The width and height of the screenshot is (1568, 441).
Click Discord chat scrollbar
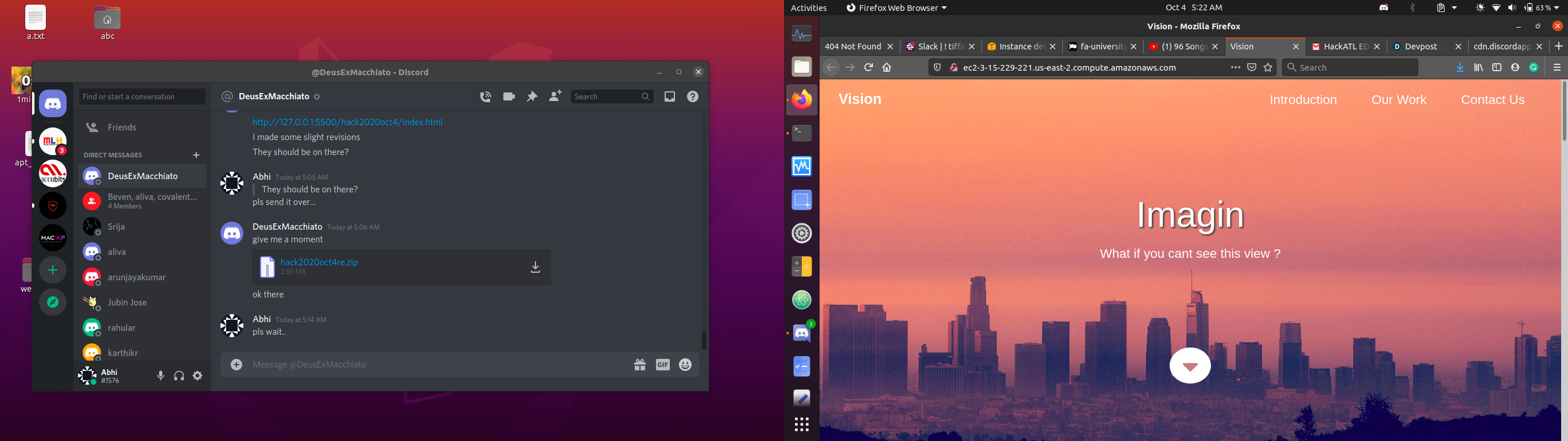[x=704, y=340]
